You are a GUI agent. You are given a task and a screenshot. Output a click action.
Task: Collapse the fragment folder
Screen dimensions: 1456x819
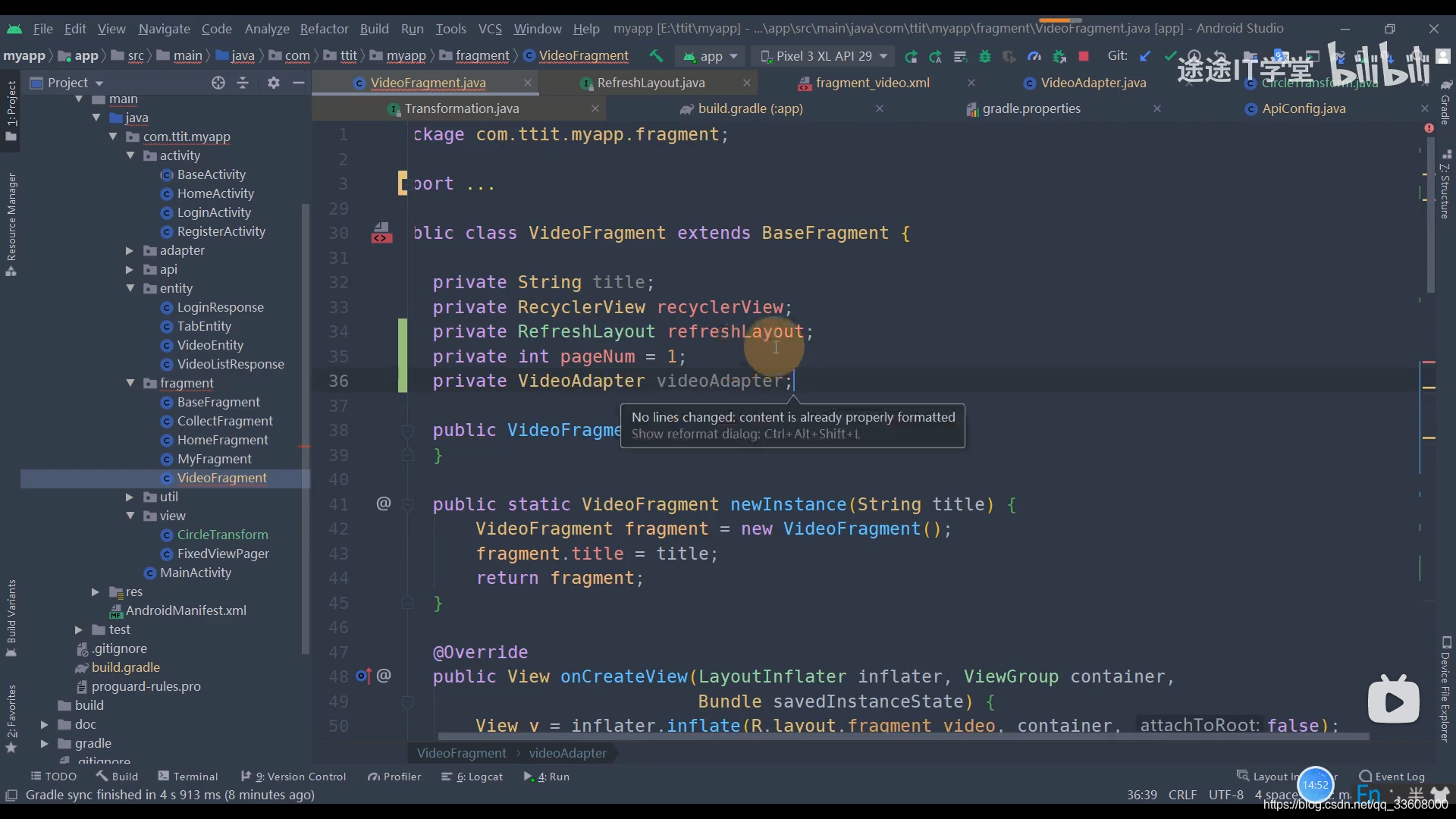130,383
